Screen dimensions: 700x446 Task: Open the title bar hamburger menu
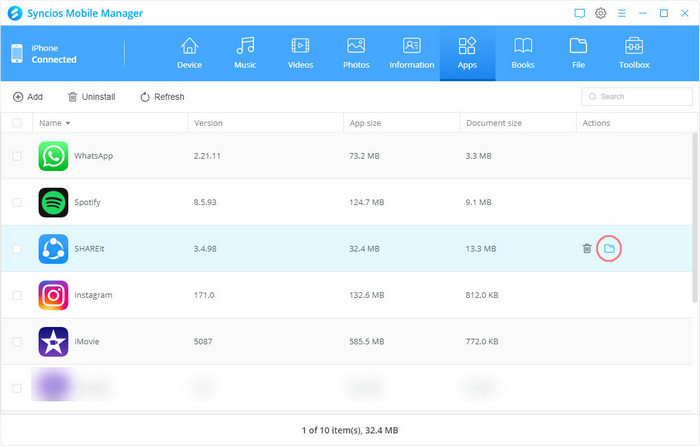pyautogui.click(x=622, y=13)
